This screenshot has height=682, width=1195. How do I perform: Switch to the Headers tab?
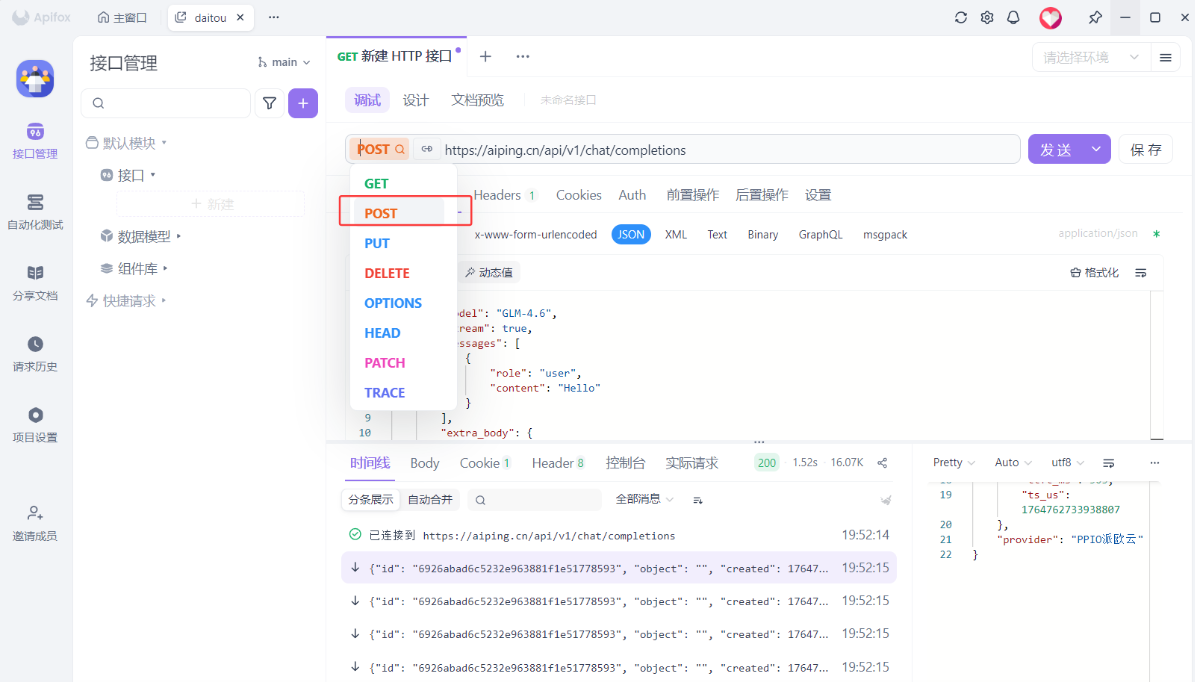coord(503,195)
